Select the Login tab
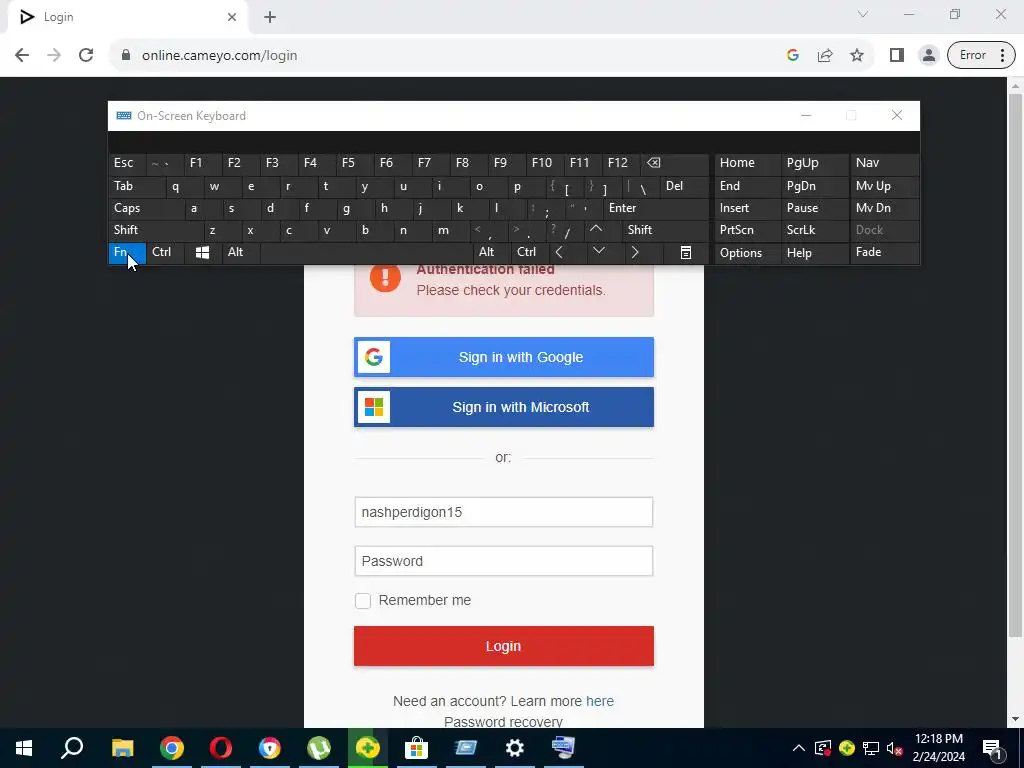 coord(127,17)
